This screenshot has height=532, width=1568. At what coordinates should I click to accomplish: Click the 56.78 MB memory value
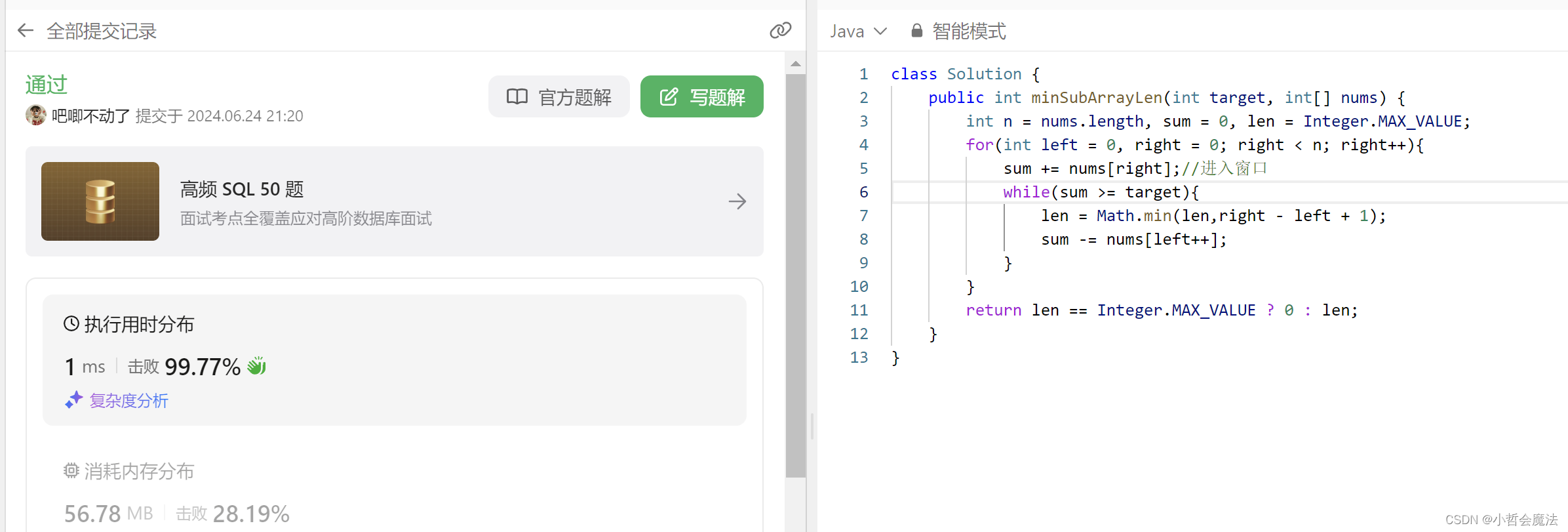109,514
